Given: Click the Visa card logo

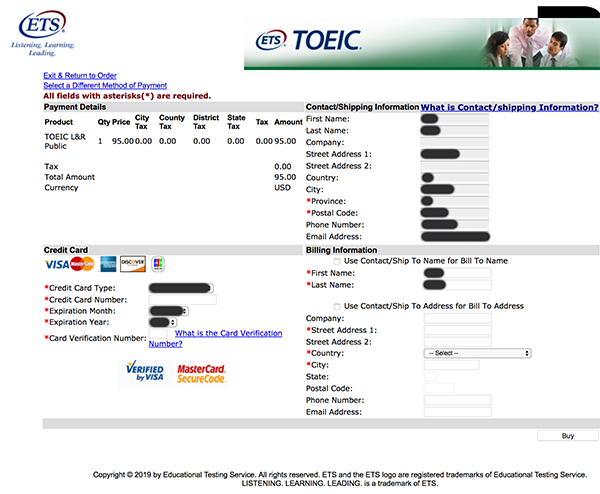Looking at the screenshot, I should pos(57,264).
